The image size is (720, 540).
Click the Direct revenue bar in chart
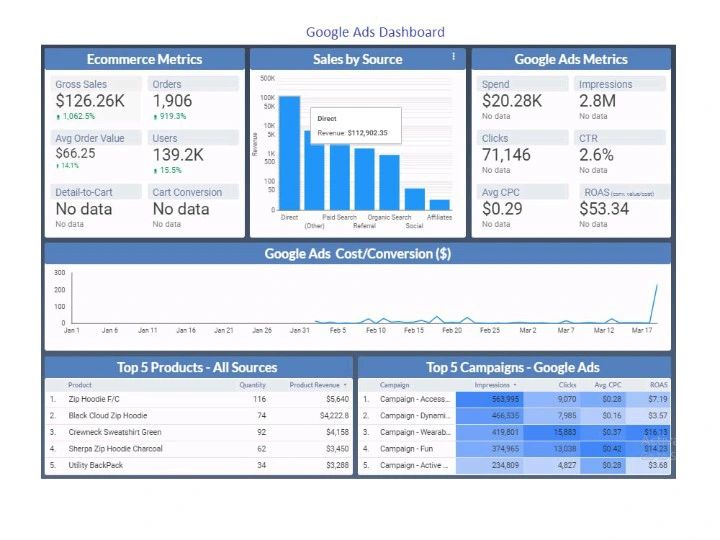289,160
